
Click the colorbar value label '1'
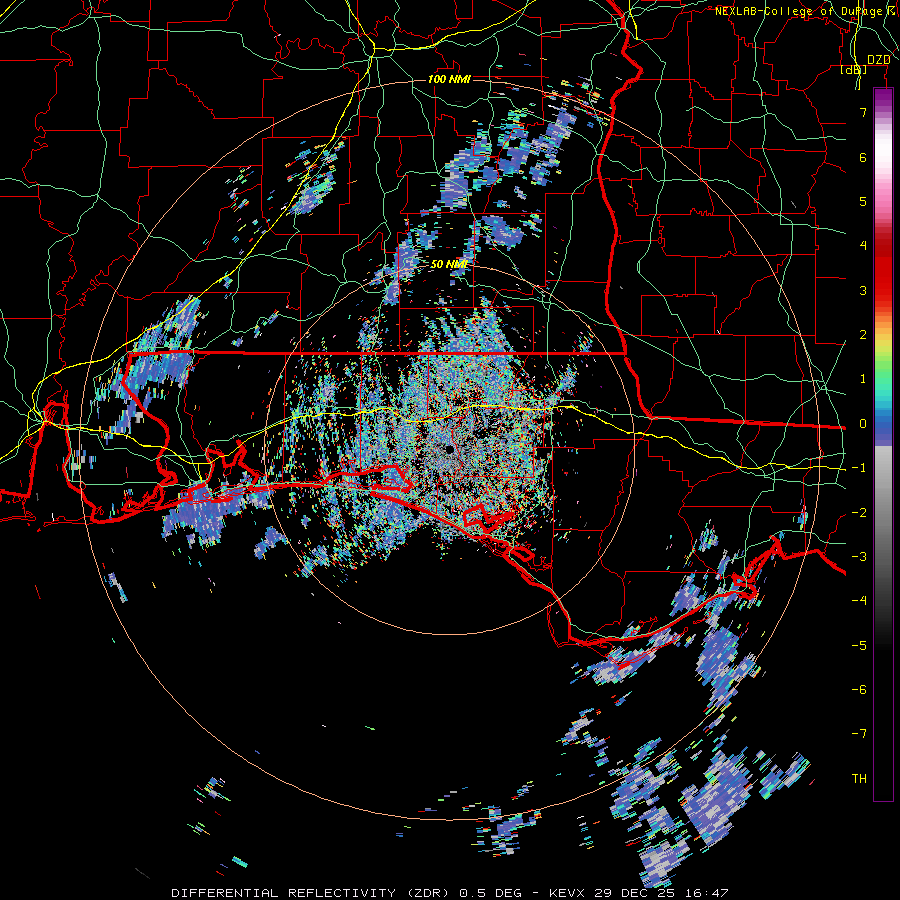pyautogui.click(x=863, y=379)
